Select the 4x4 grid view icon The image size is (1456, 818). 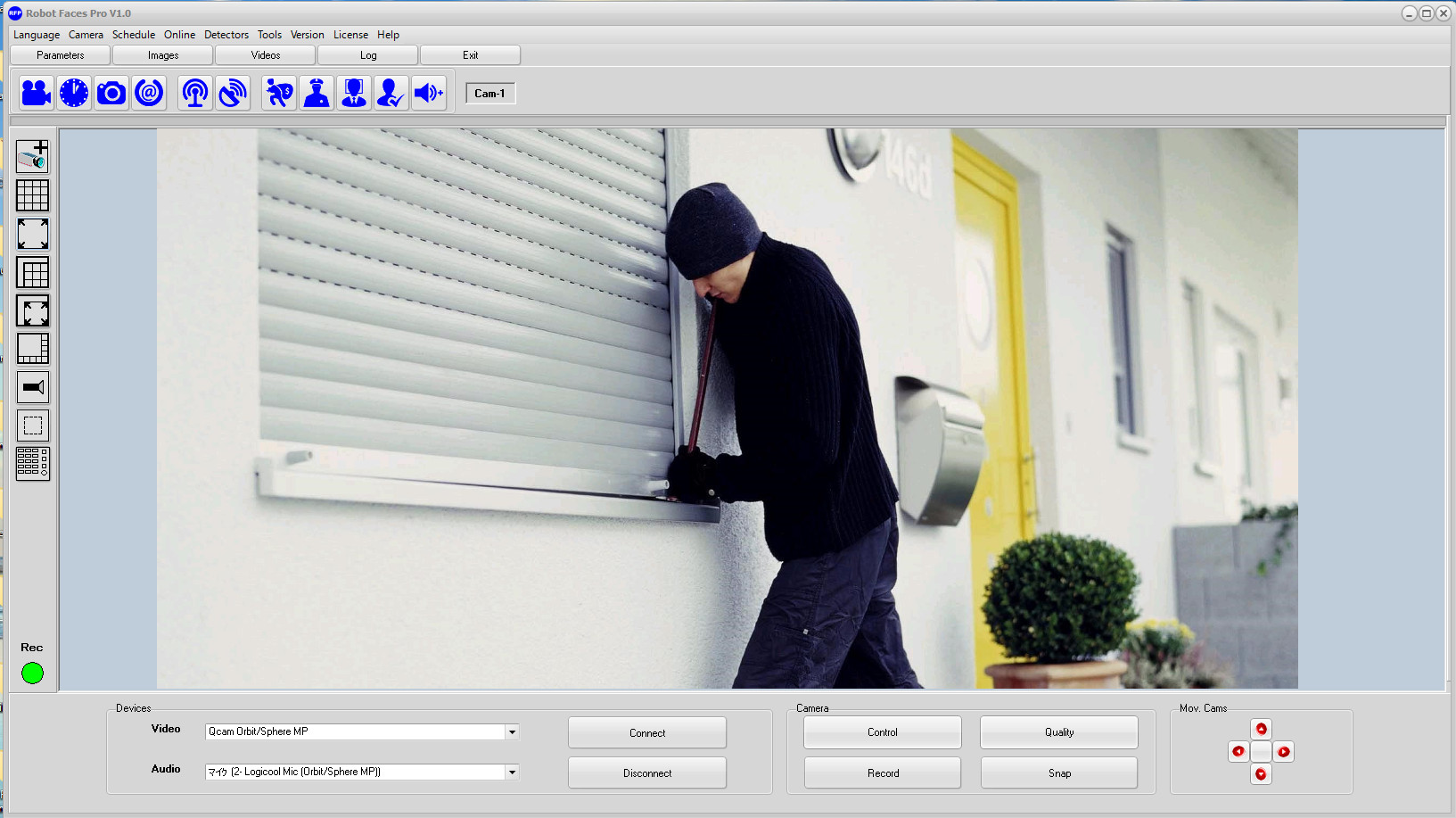tap(33, 195)
